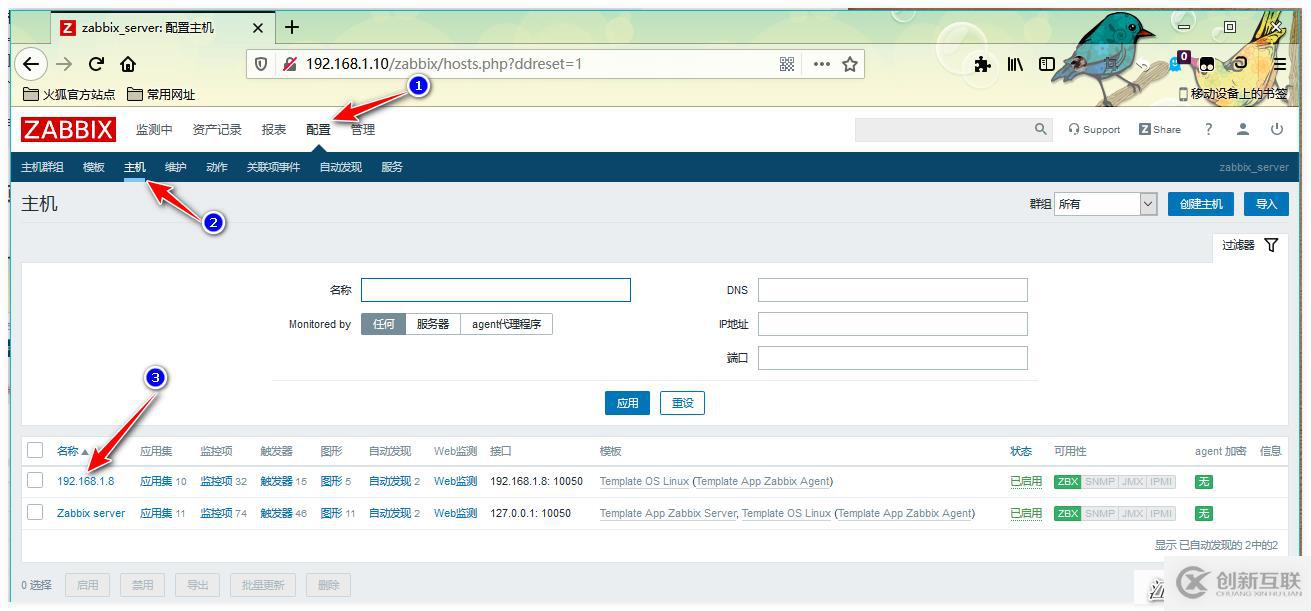Click the ZABBIX logo
Viewport: 1311px width, 611px height.
(67, 129)
